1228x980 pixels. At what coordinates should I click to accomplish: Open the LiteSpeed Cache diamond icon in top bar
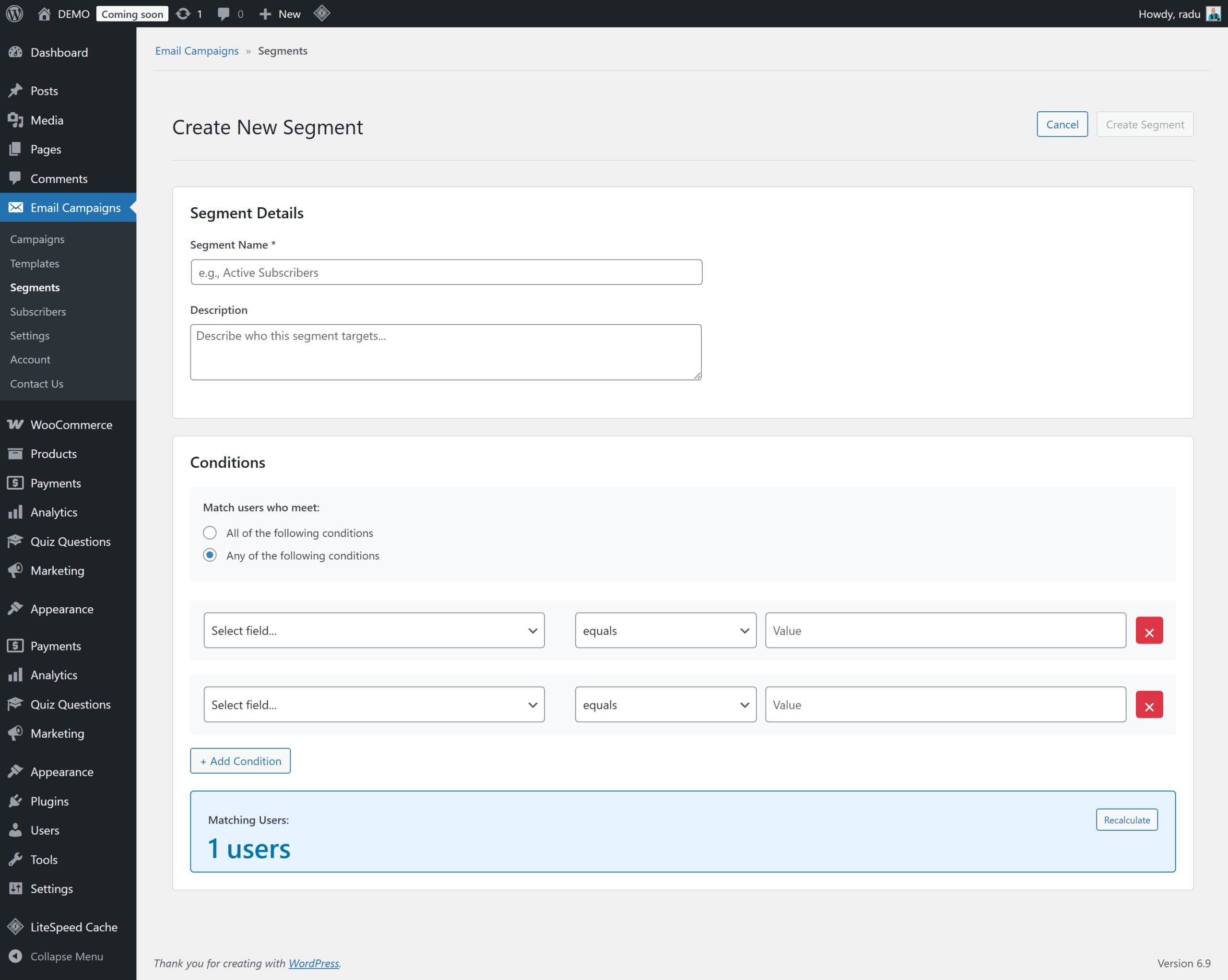(322, 13)
